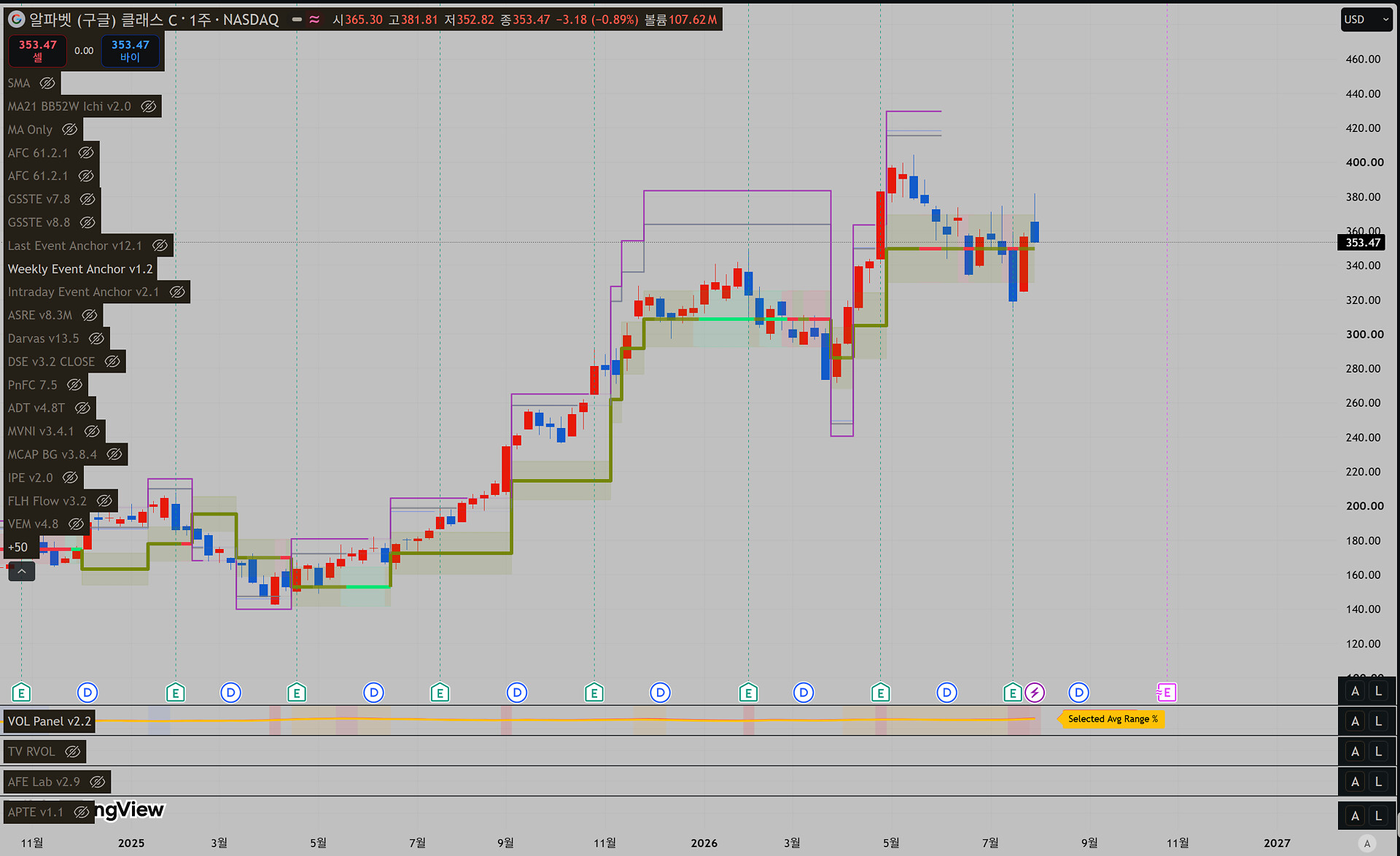This screenshot has height=856, width=1400.
Task: Click the red 353.47 sell button
Action: 37,50
